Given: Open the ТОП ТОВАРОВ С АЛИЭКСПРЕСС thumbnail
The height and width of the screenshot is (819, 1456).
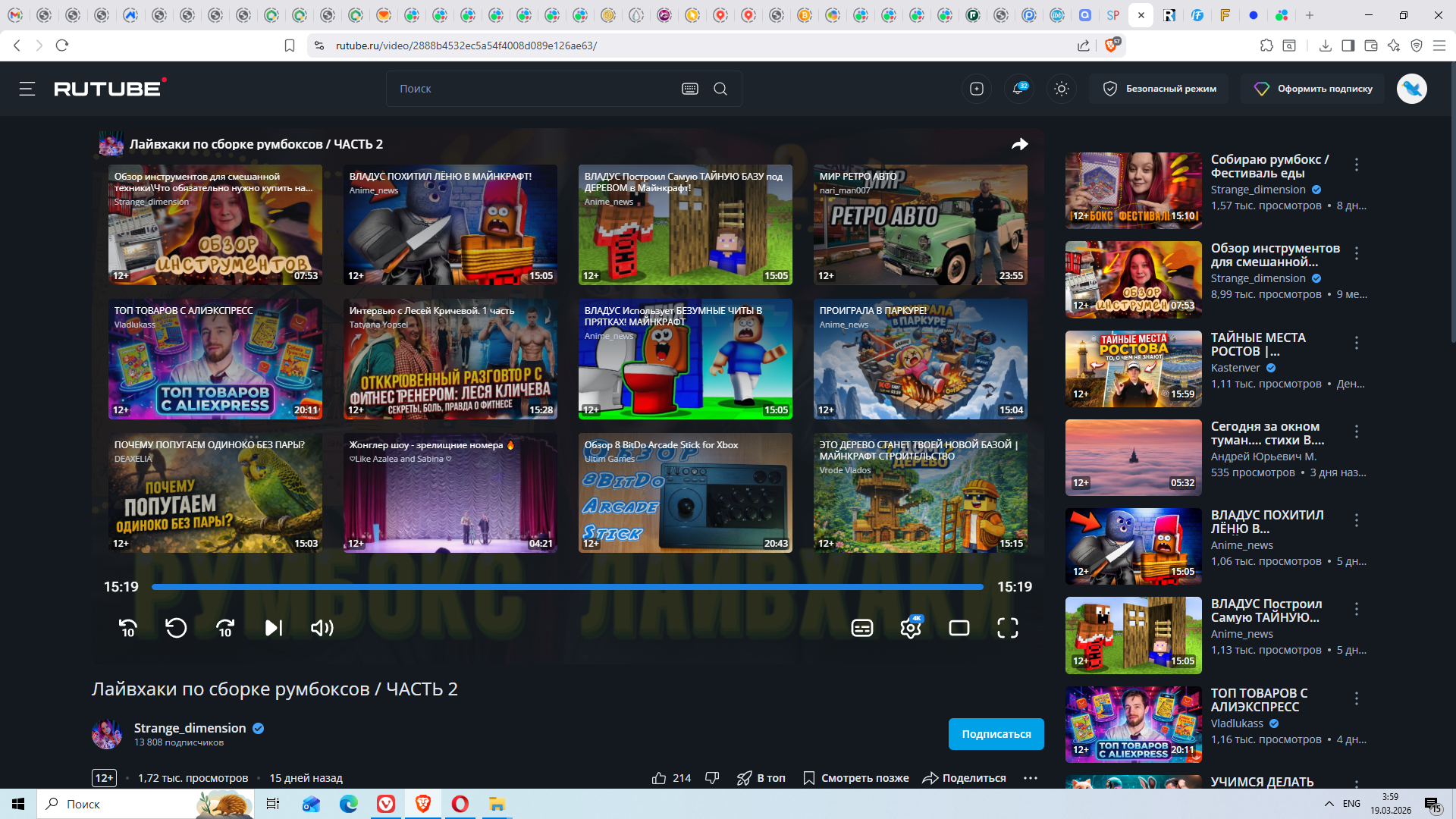Looking at the screenshot, I should tap(215, 359).
